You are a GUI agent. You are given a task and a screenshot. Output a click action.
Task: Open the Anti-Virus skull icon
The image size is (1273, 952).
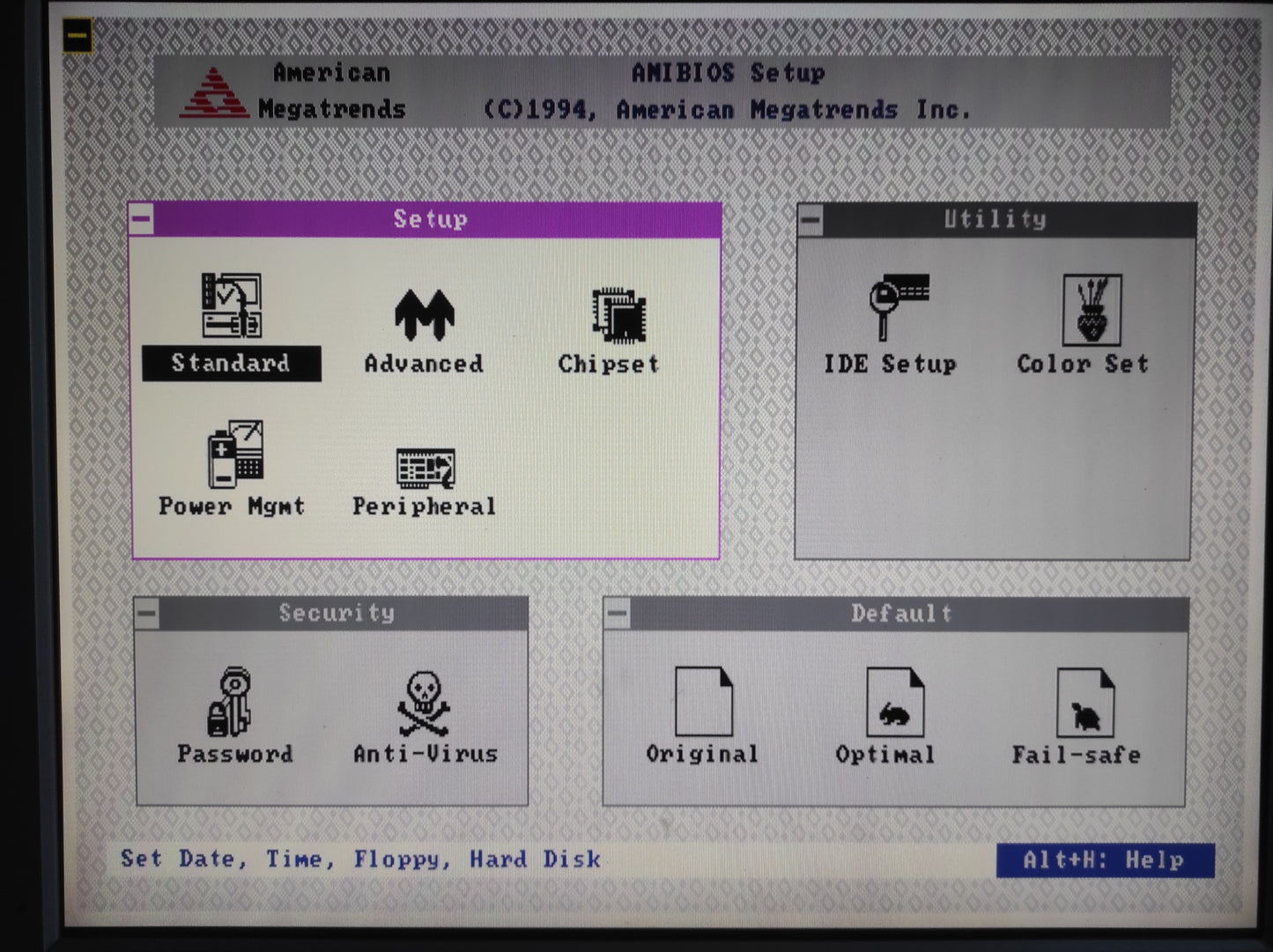click(x=424, y=704)
